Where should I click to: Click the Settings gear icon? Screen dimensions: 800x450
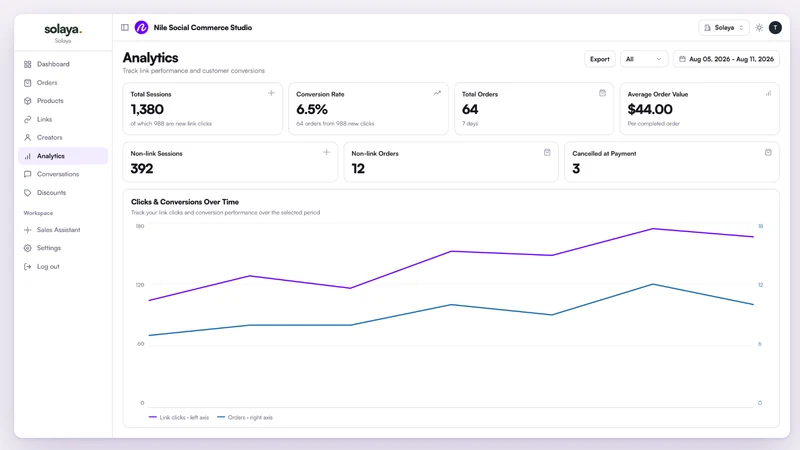[28, 248]
